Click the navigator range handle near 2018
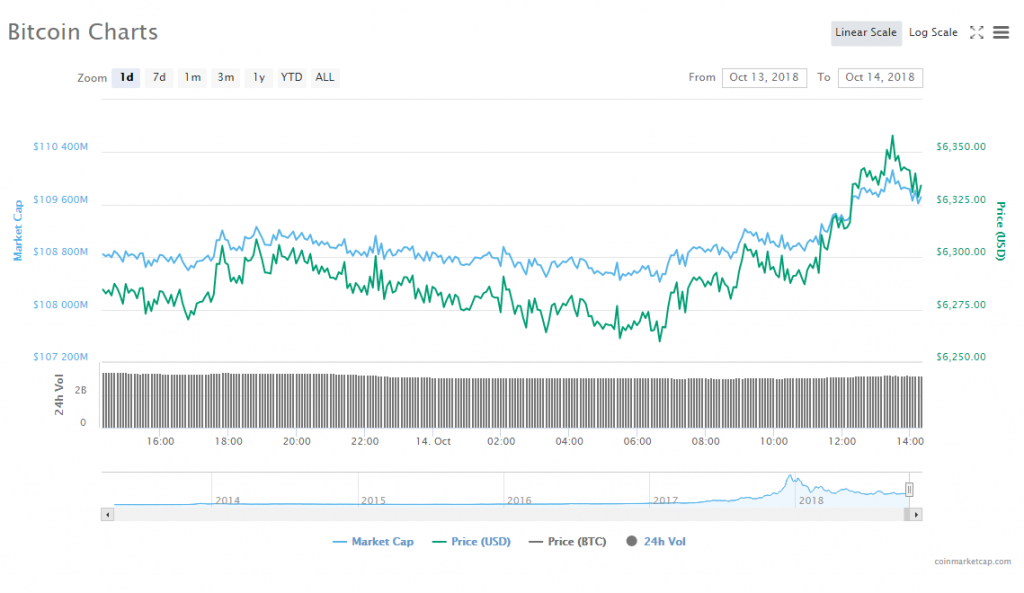Viewport: 1024px width, 593px height. 909,489
